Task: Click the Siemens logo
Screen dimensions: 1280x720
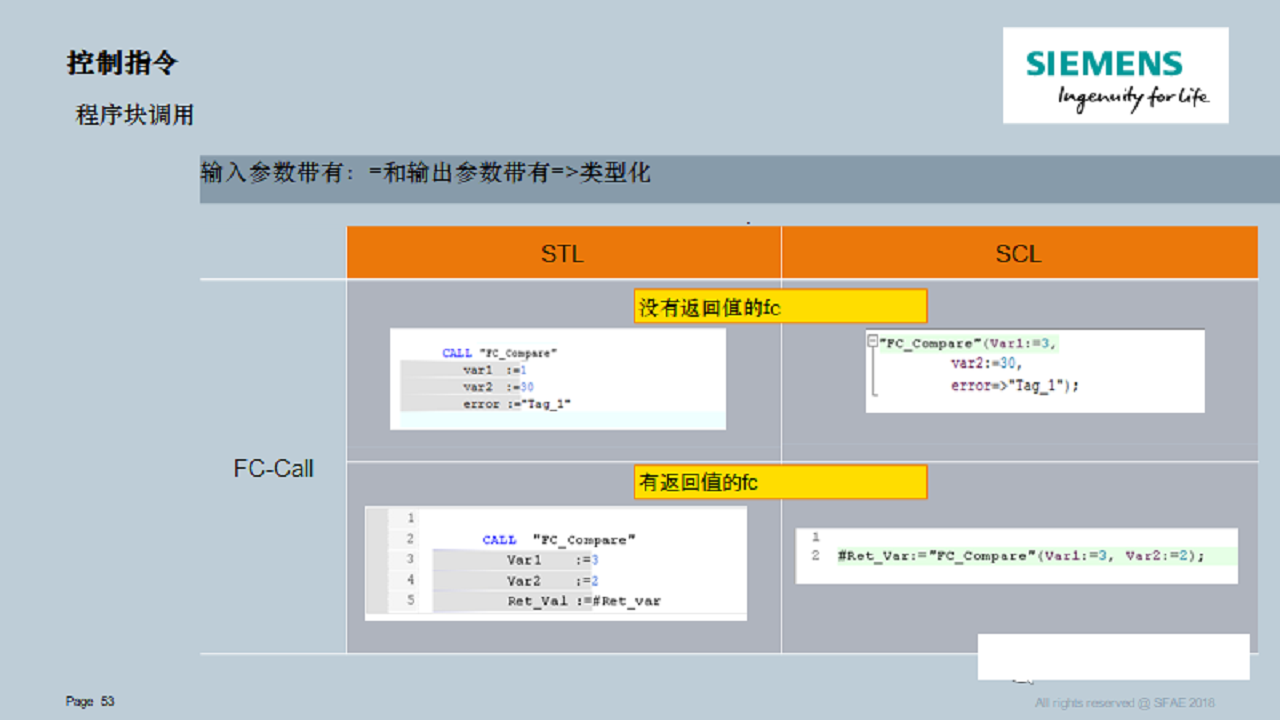Action: (x=1115, y=75)
